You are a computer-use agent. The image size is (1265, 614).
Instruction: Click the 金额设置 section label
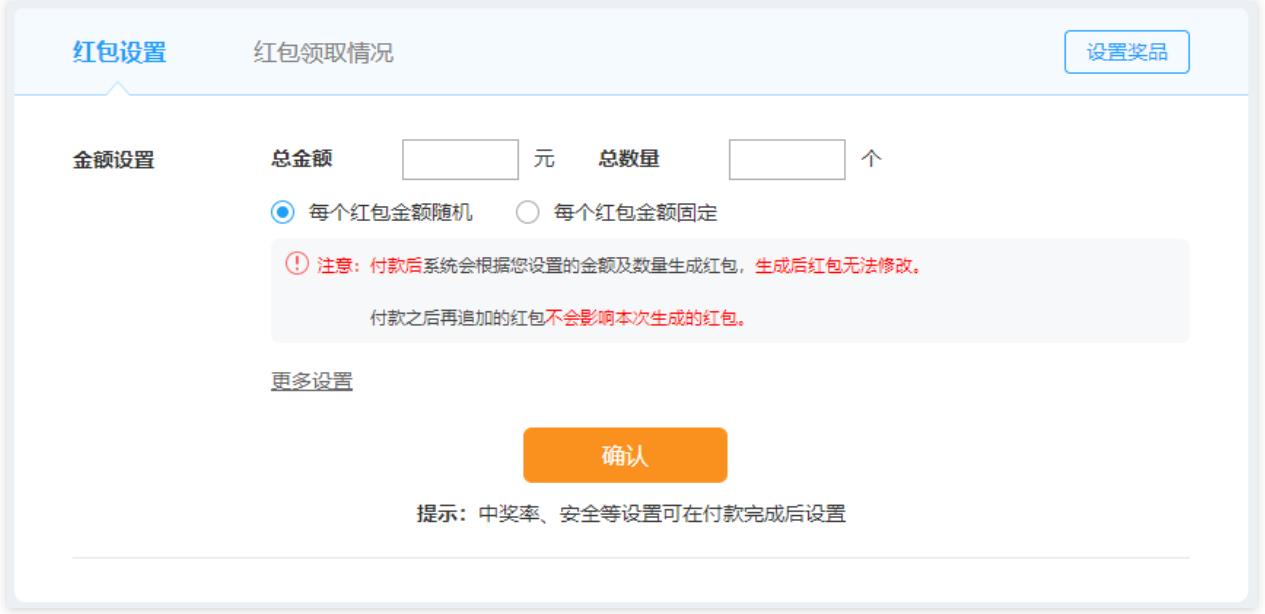click(113, 159)
